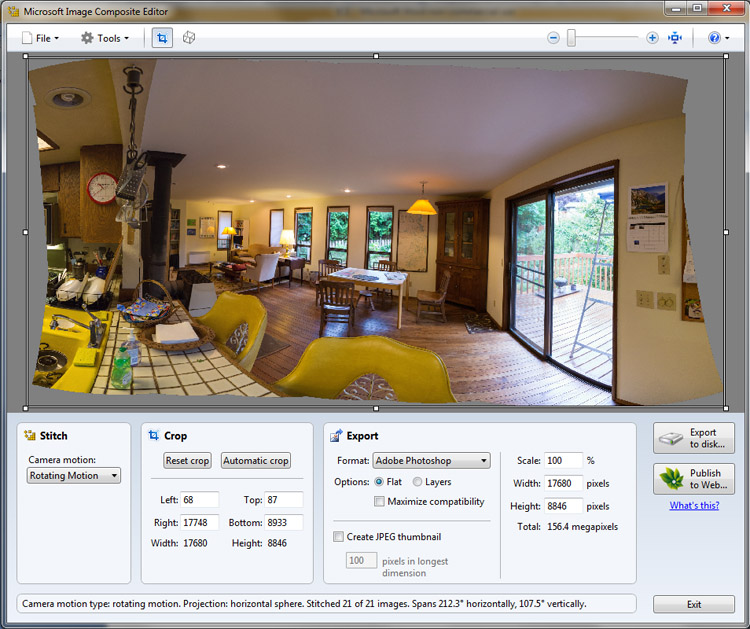The height and width of the screenshot is (629, 750).
Task: Click the status bar camera motion text
Action: click(304, 604)
